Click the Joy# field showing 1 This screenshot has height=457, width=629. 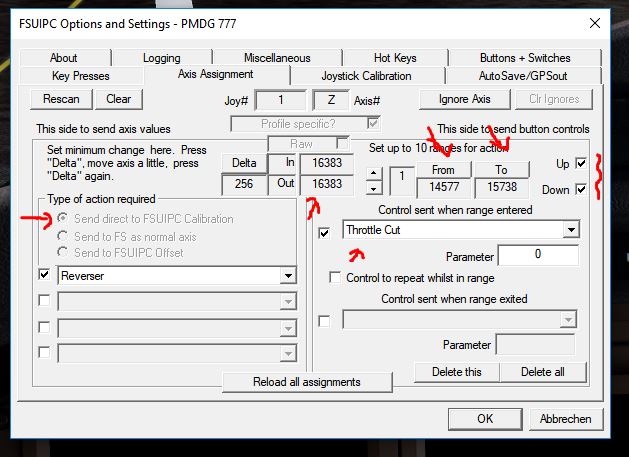[280, 100]
